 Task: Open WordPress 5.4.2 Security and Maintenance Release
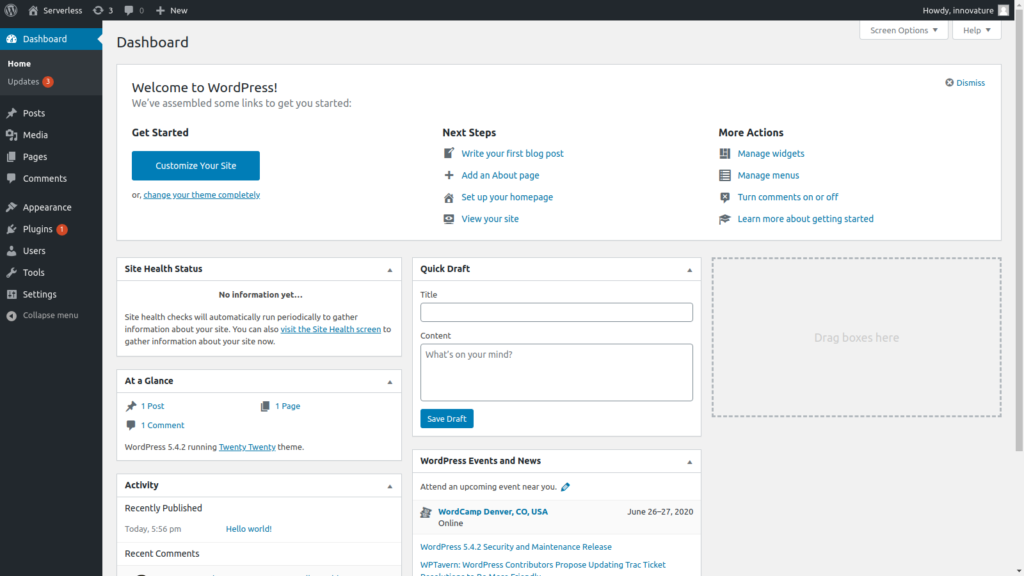click(516, 547)
